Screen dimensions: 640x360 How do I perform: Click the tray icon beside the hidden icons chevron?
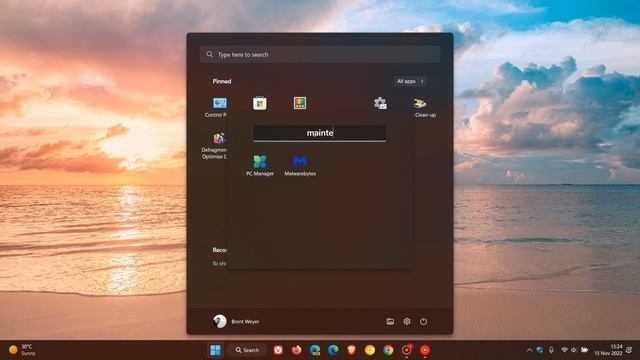click(540, 350)
